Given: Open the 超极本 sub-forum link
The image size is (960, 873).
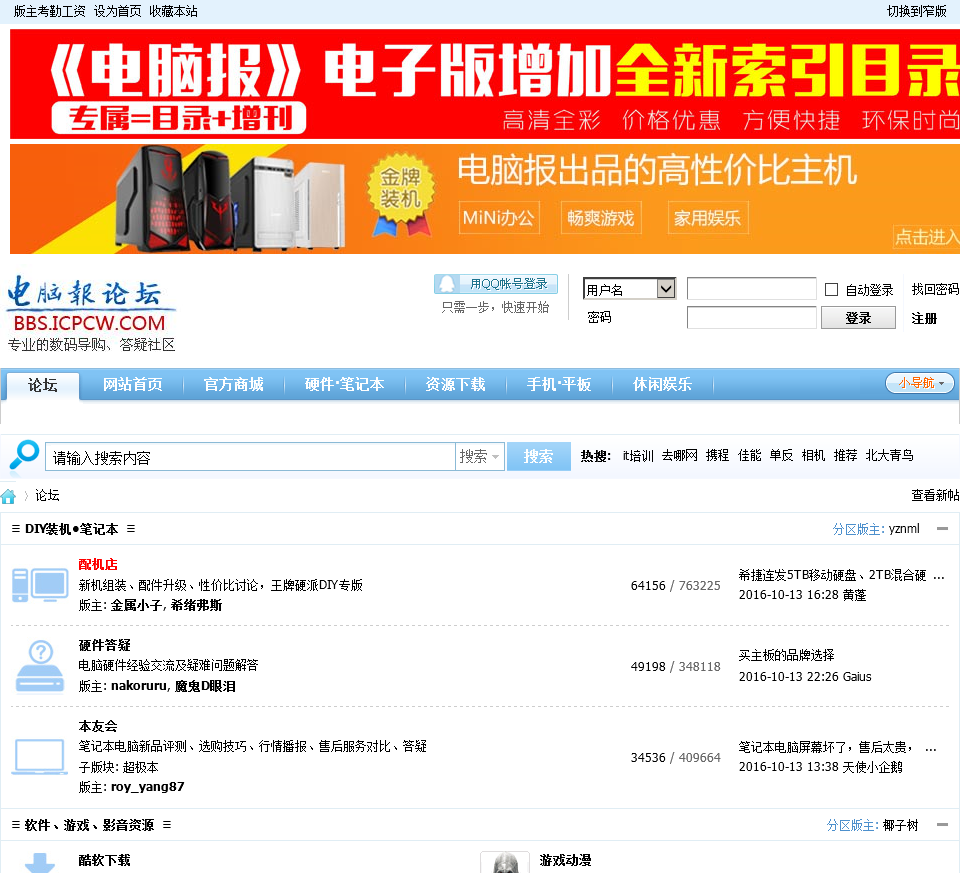Looking at the screenshot, I should [141, 767].
